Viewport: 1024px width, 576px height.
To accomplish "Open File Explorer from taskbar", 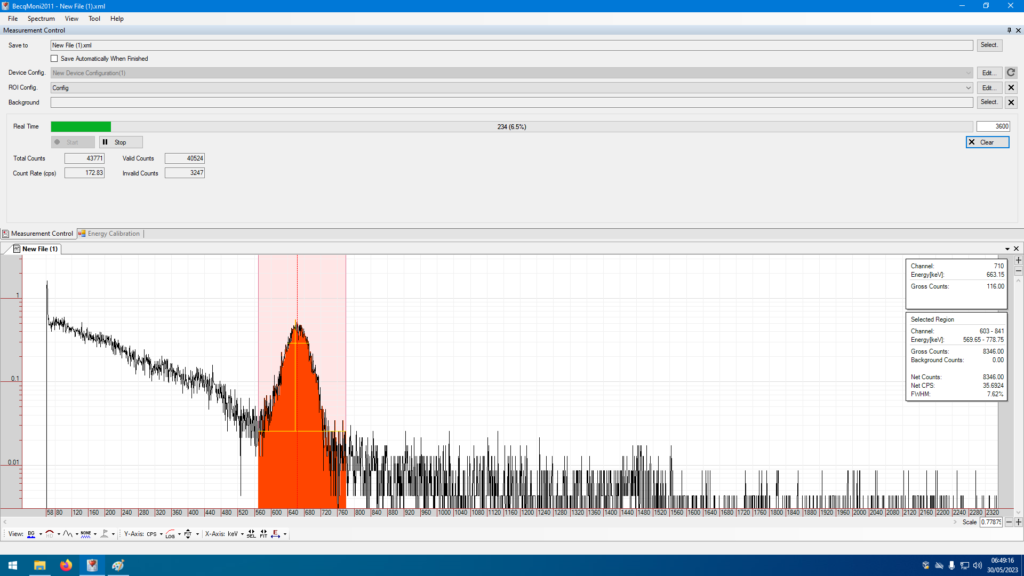I will coord(40,565).
